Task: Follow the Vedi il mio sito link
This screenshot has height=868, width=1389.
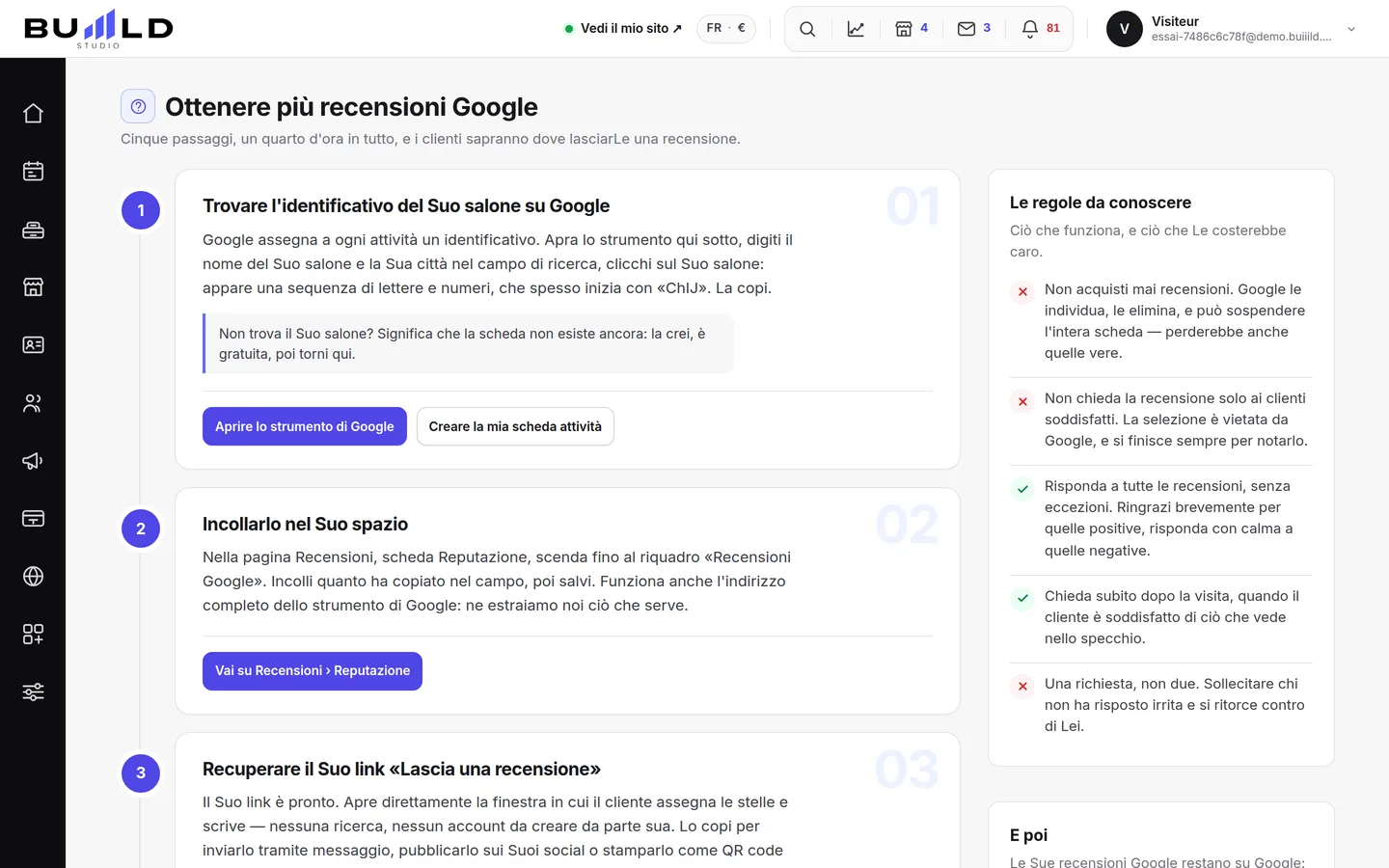Action: [x=623, y=29]
